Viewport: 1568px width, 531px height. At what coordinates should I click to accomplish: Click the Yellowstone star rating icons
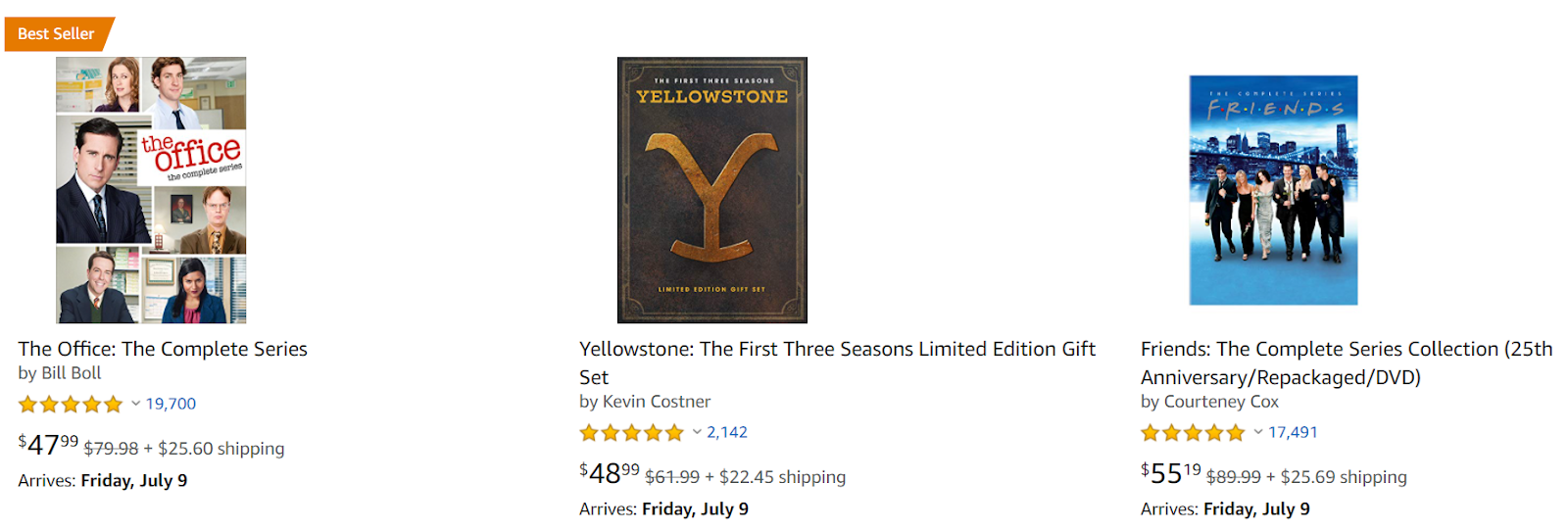631,433
